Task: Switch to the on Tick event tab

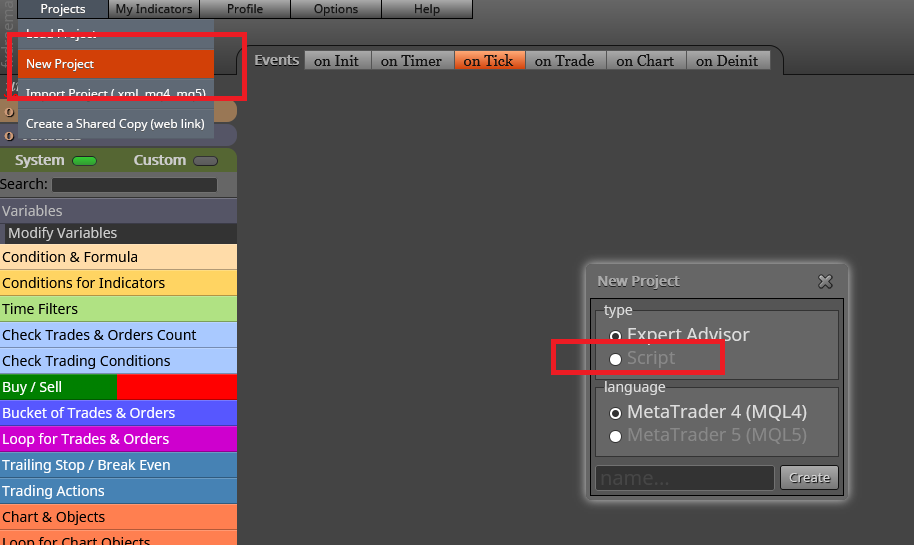Action: 489,61
